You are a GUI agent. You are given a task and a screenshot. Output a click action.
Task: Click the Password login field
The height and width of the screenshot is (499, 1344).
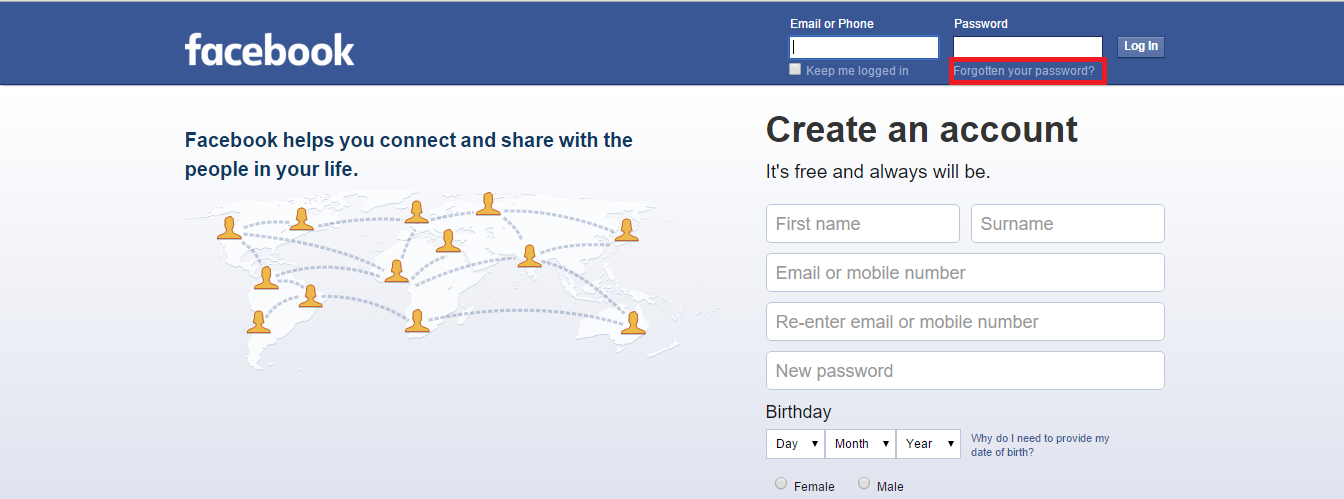(1028, 47)
